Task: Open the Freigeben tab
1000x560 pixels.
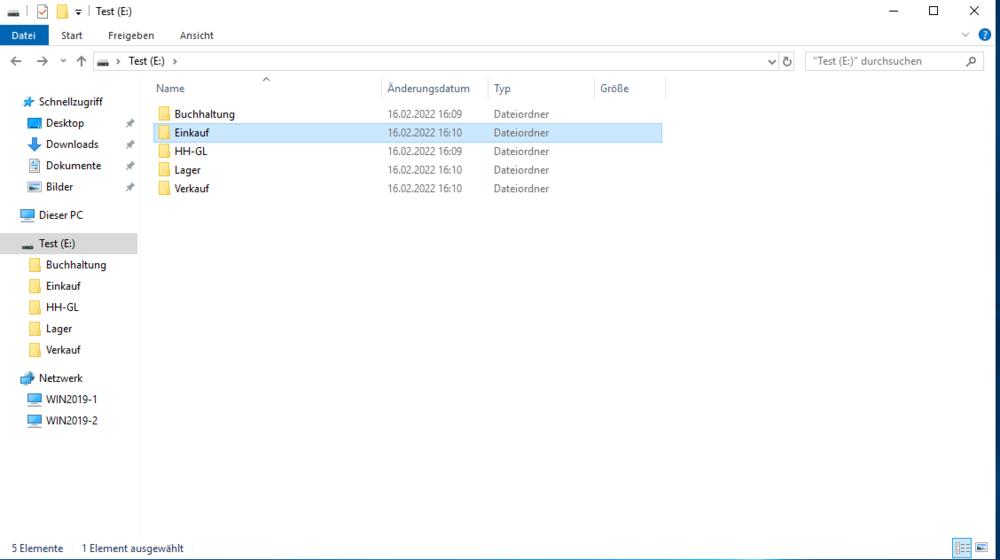Action: tap(131, 35)
